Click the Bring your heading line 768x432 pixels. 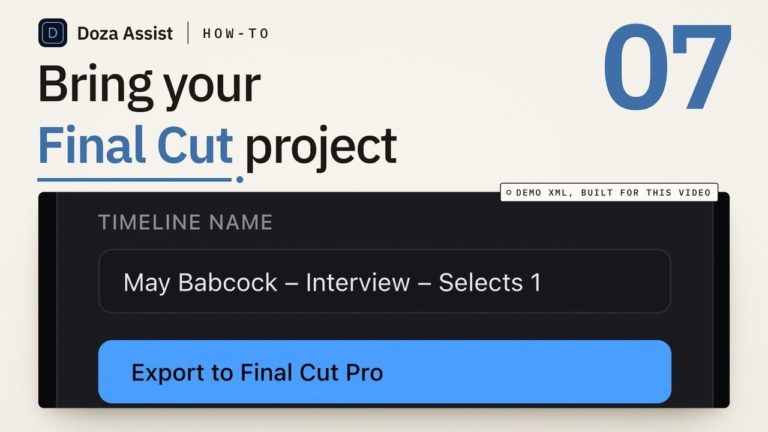(149, 85)
